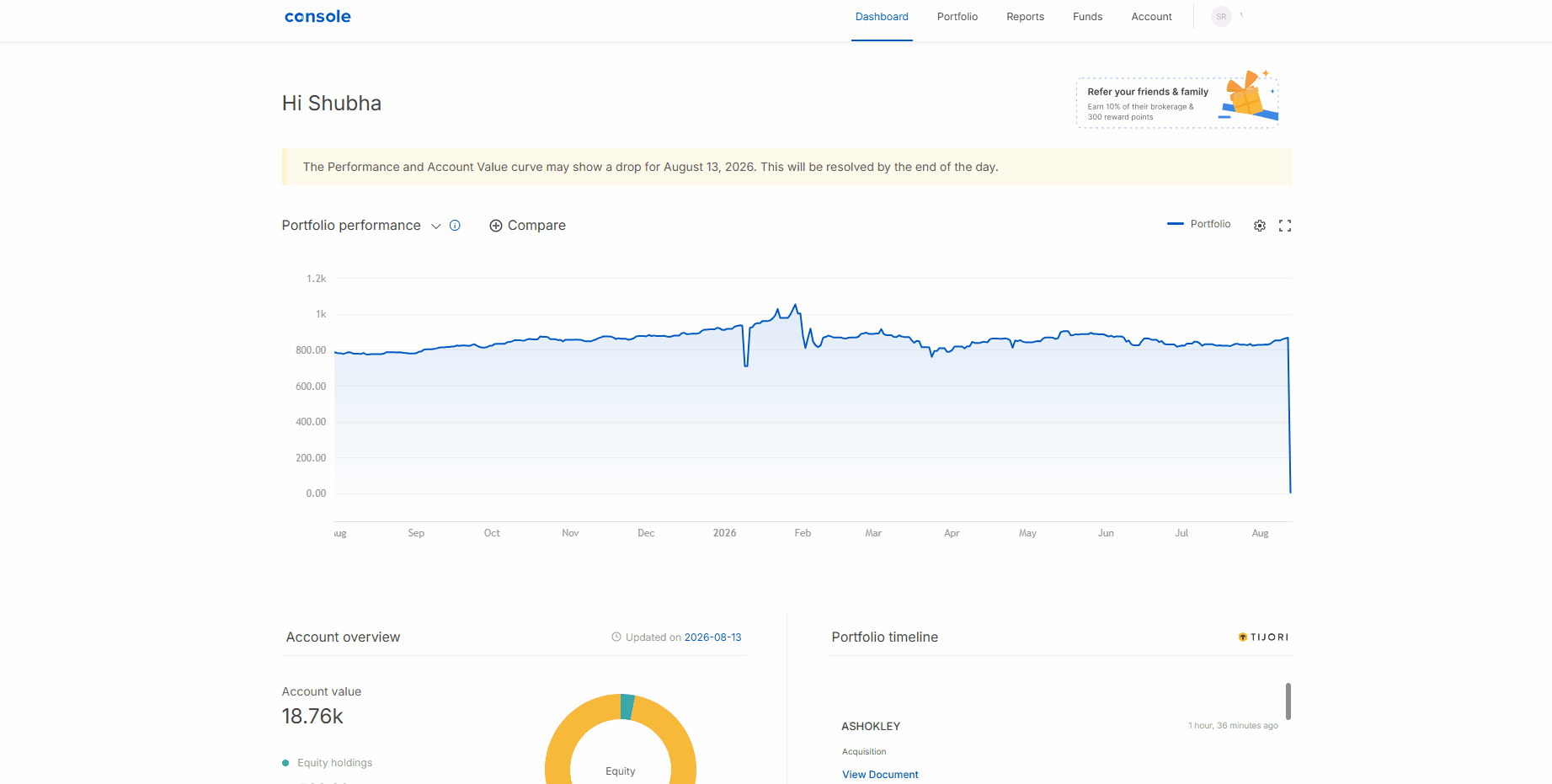Image resolution: width=1552 pixels, height=784 pixels.
Task: Click the ASHOKLEY timeline entry title
Action: (871, 726)
